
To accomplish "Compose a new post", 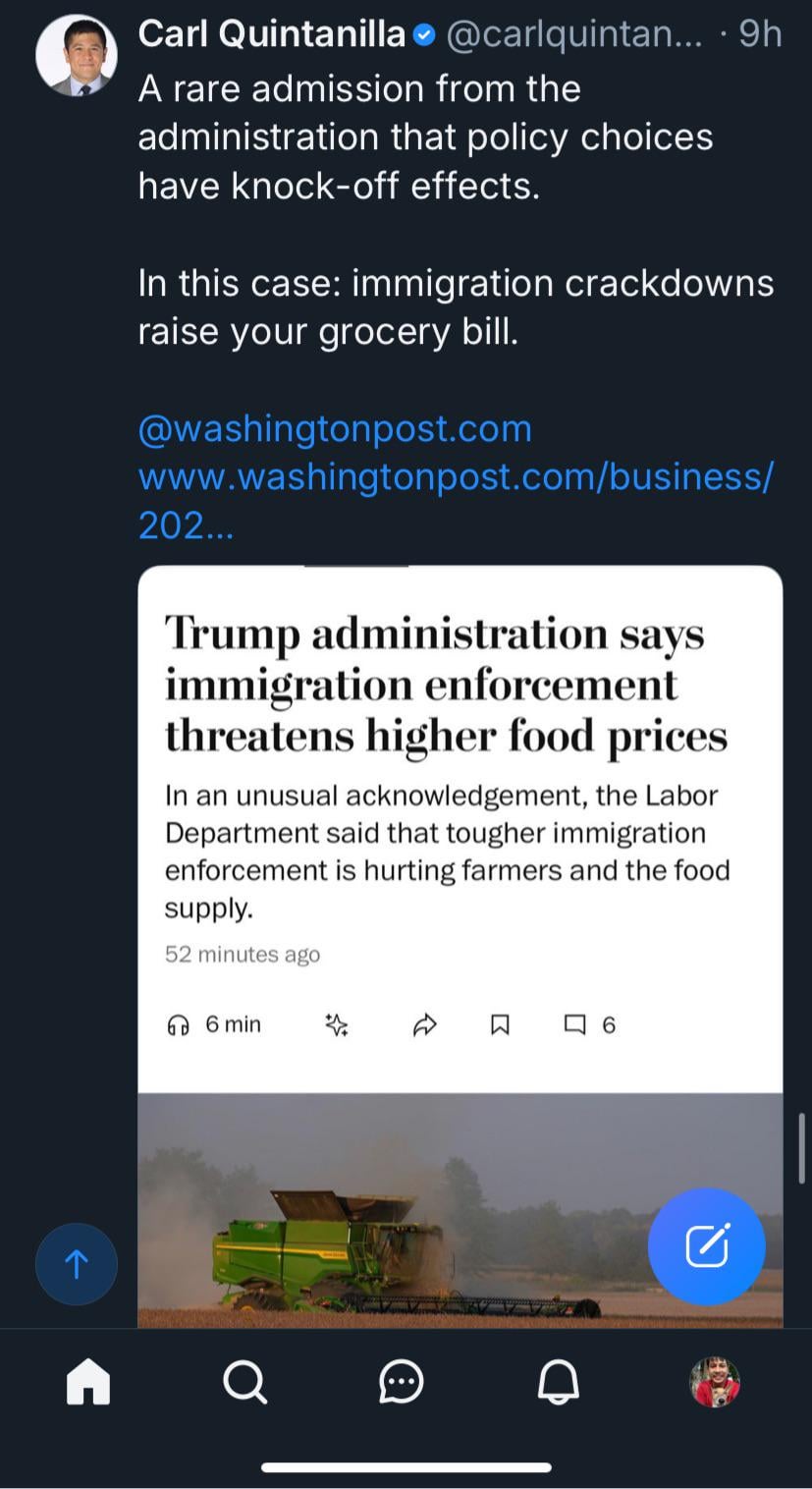I will (706, 1246).
